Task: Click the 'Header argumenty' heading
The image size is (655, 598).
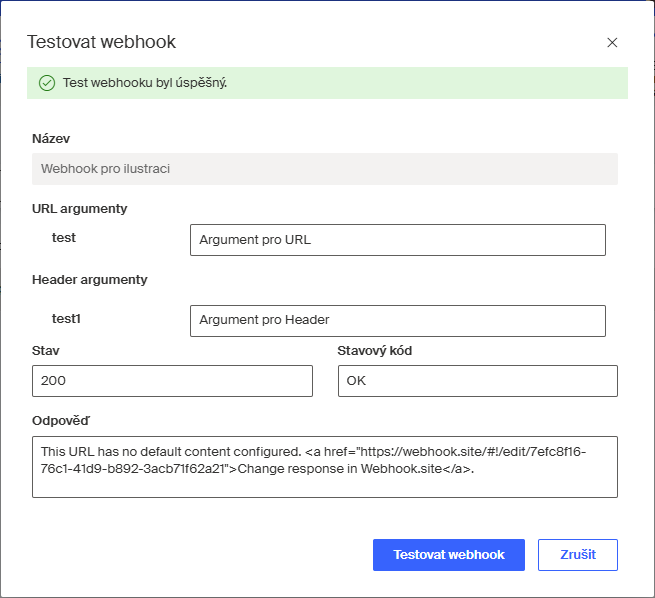Action: click(x=90, y=280)
